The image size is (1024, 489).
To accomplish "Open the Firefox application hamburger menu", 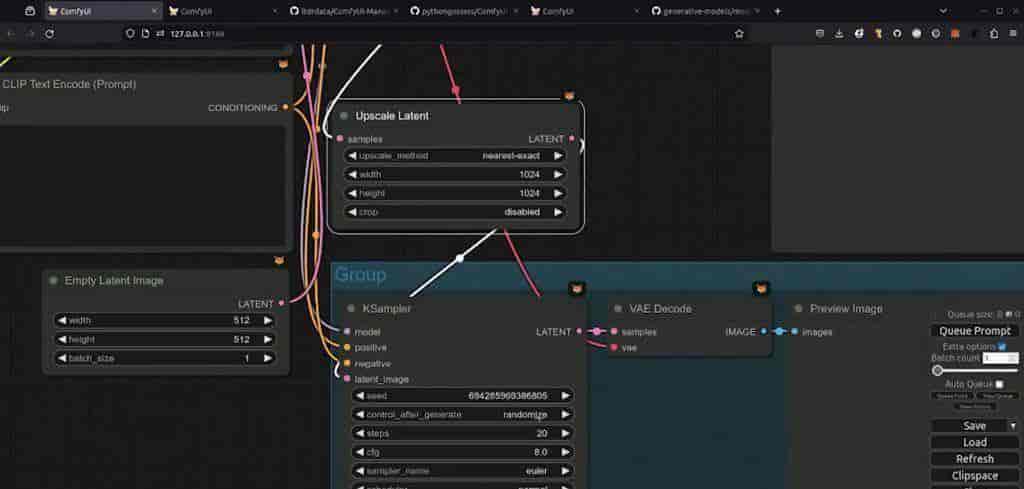I will pyautogui.click(x=1013, y=33).
